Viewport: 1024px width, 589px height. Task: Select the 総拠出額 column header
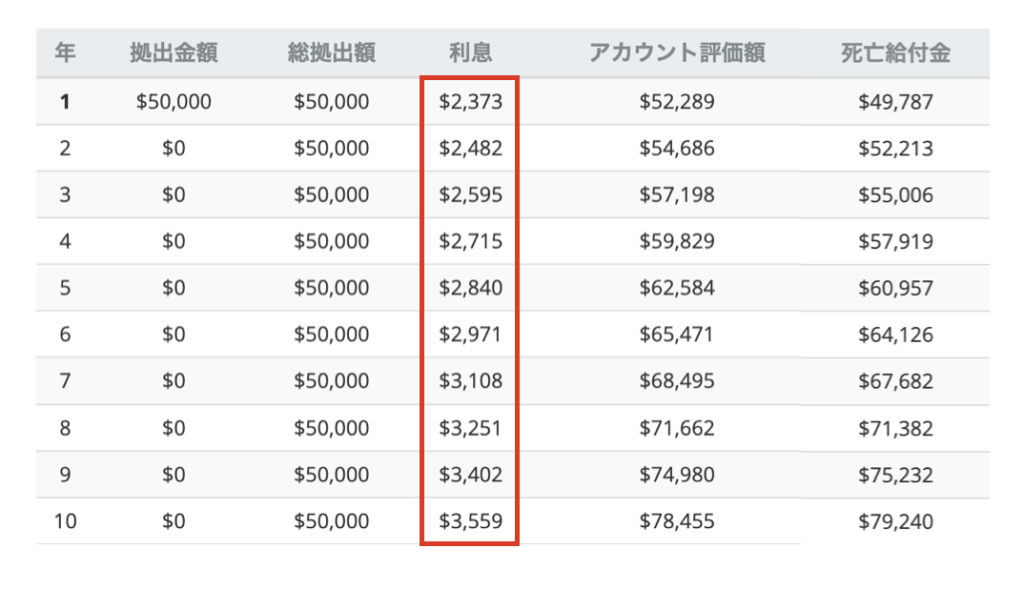point(330,54)
